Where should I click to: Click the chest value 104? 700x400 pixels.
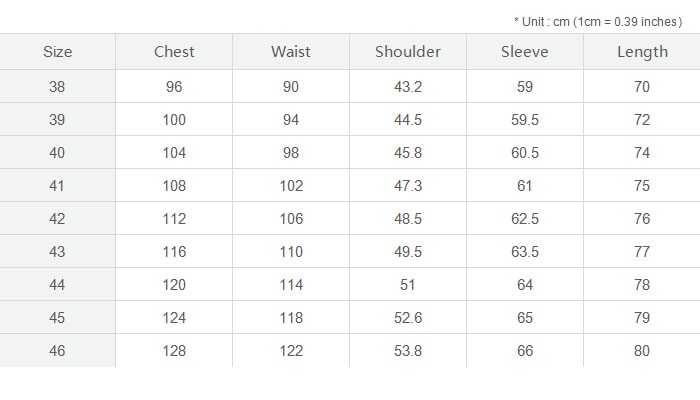point(174,153)
